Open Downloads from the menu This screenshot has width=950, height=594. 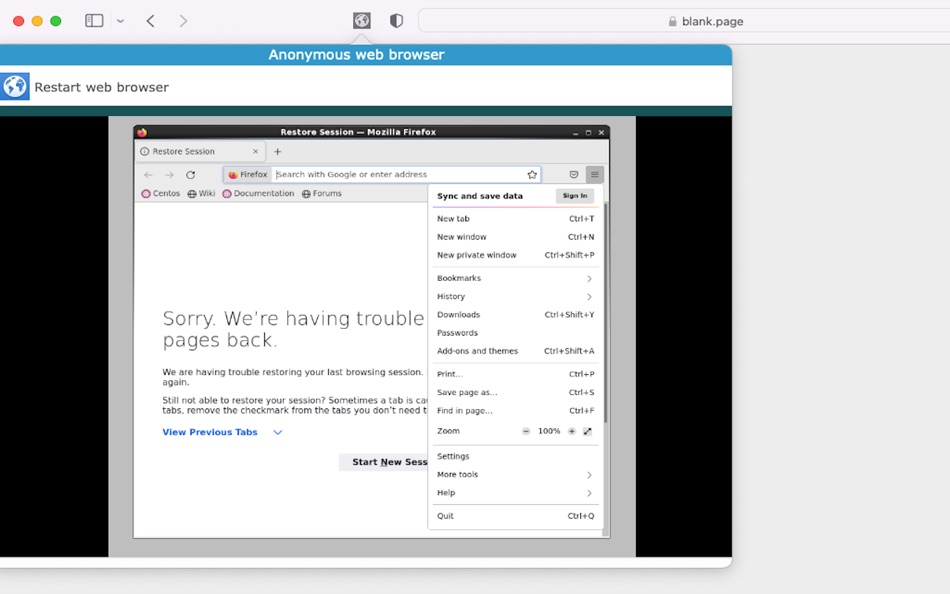pos(516,315)
